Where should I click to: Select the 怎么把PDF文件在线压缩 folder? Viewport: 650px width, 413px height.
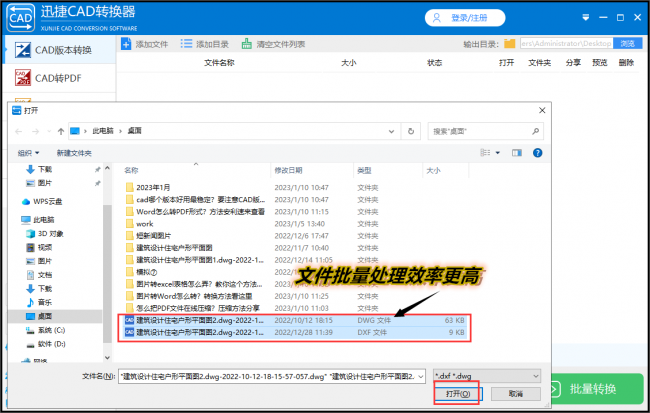[198, 308]
